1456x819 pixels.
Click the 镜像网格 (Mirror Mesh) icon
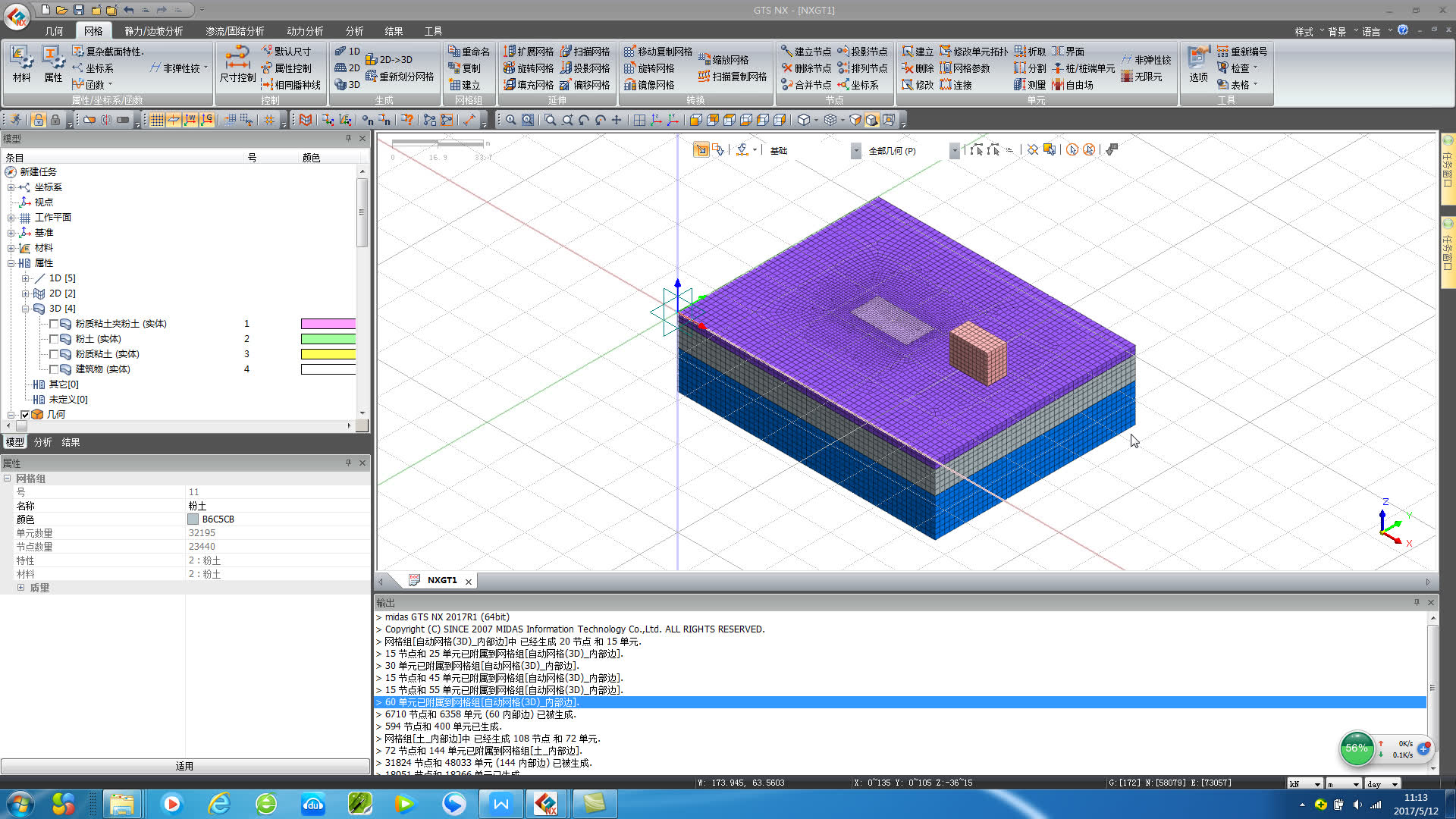tap(649, 84)
